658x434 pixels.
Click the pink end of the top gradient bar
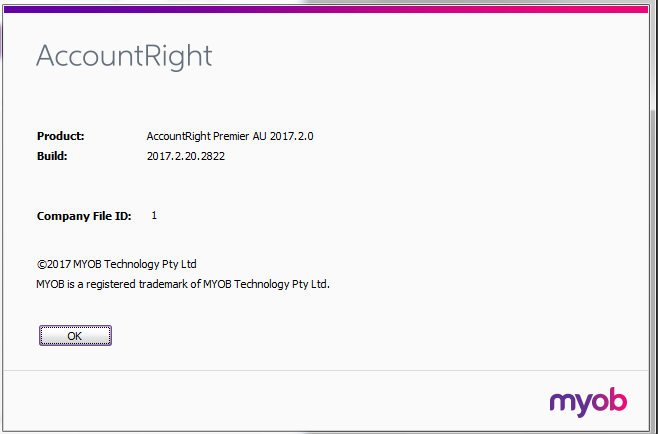[630, 8]
